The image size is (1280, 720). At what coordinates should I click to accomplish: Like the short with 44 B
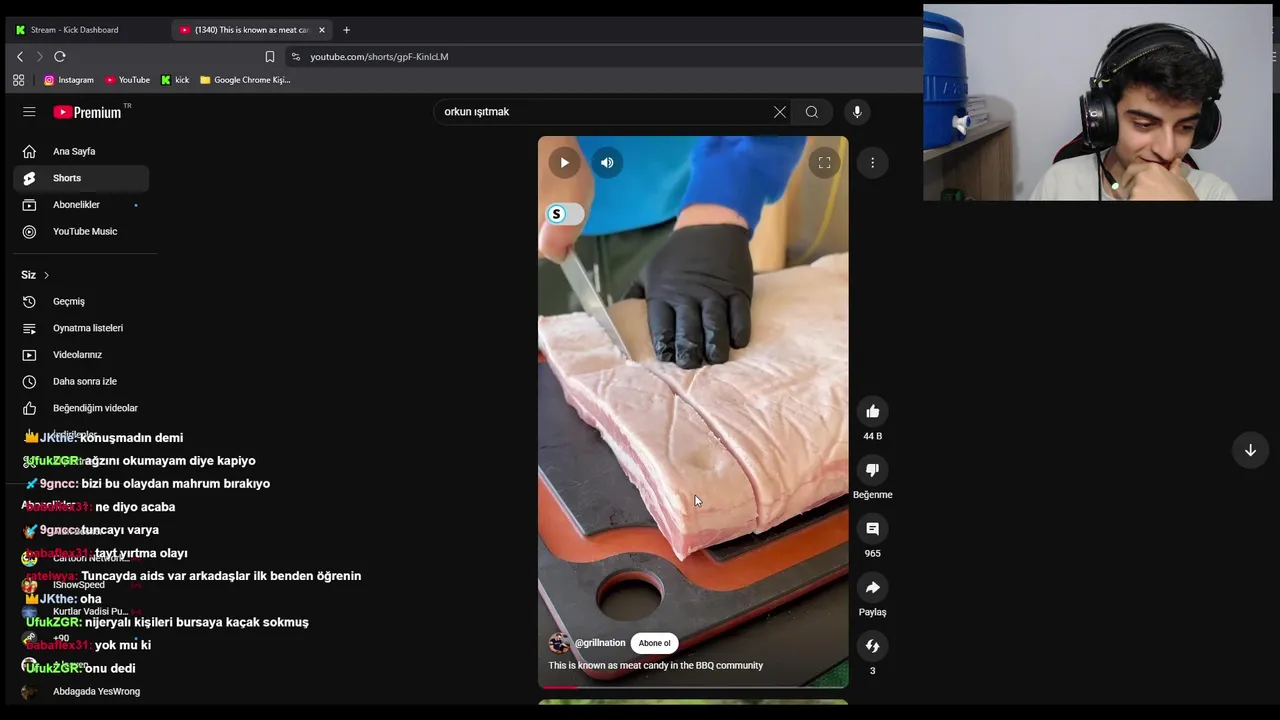(872, 411)
